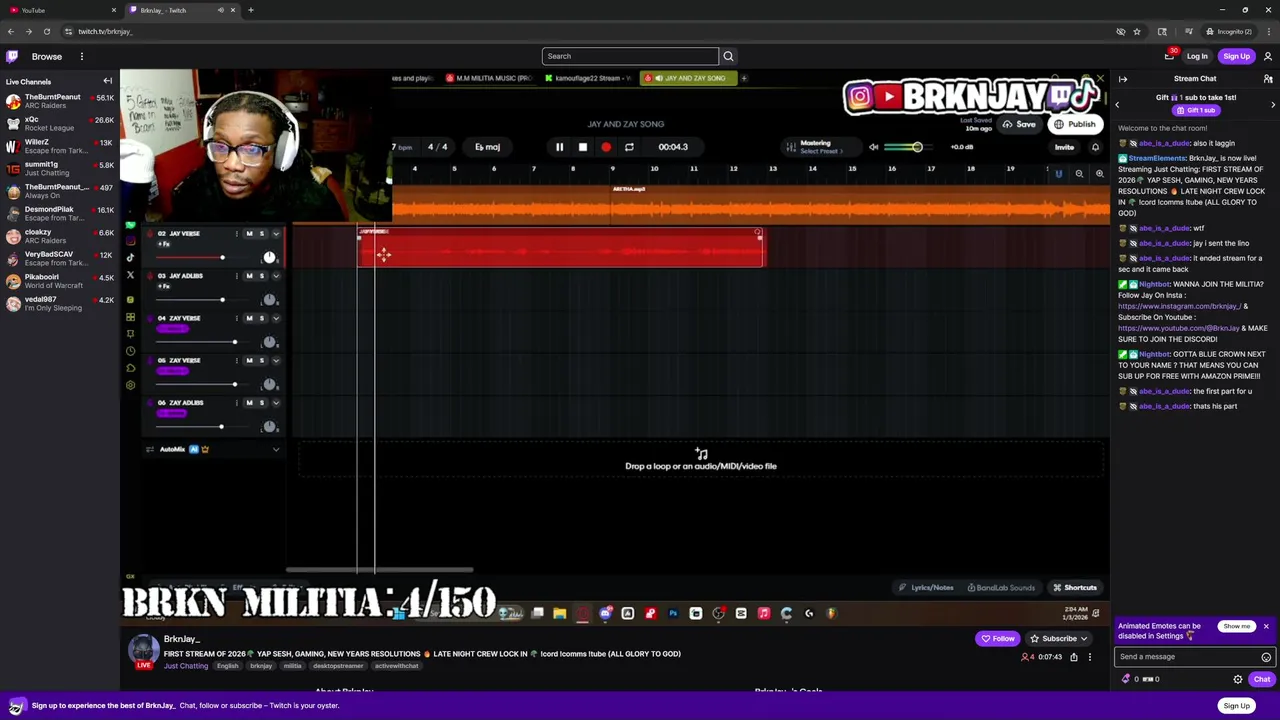Expand the 06 ZAY ADLIBS track chevron

click(x=276, y=403)
